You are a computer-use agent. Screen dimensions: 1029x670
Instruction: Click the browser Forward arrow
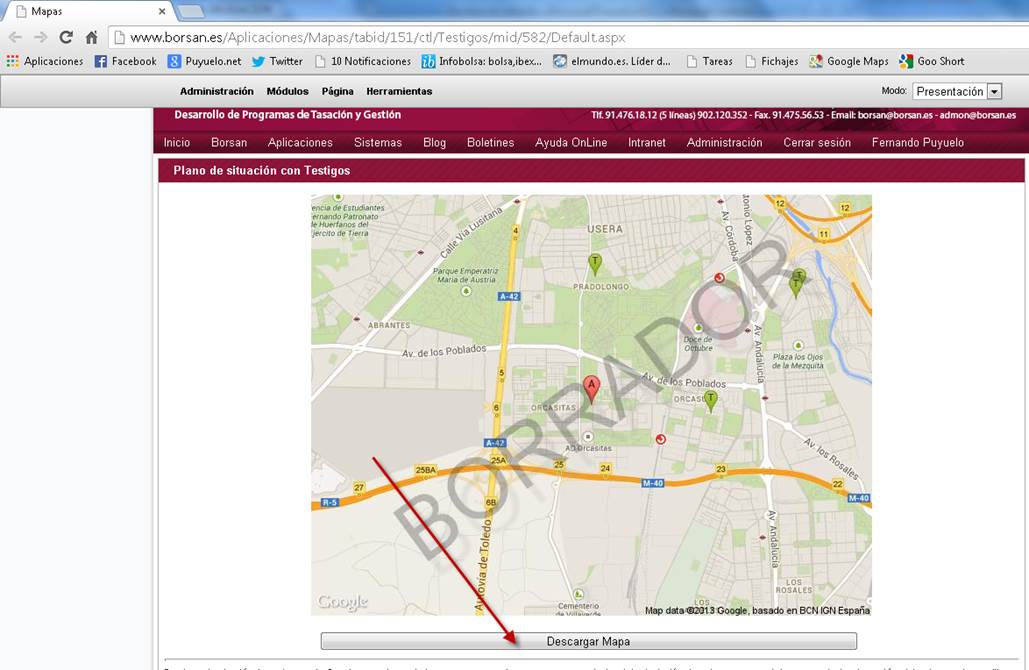(41, 37)
